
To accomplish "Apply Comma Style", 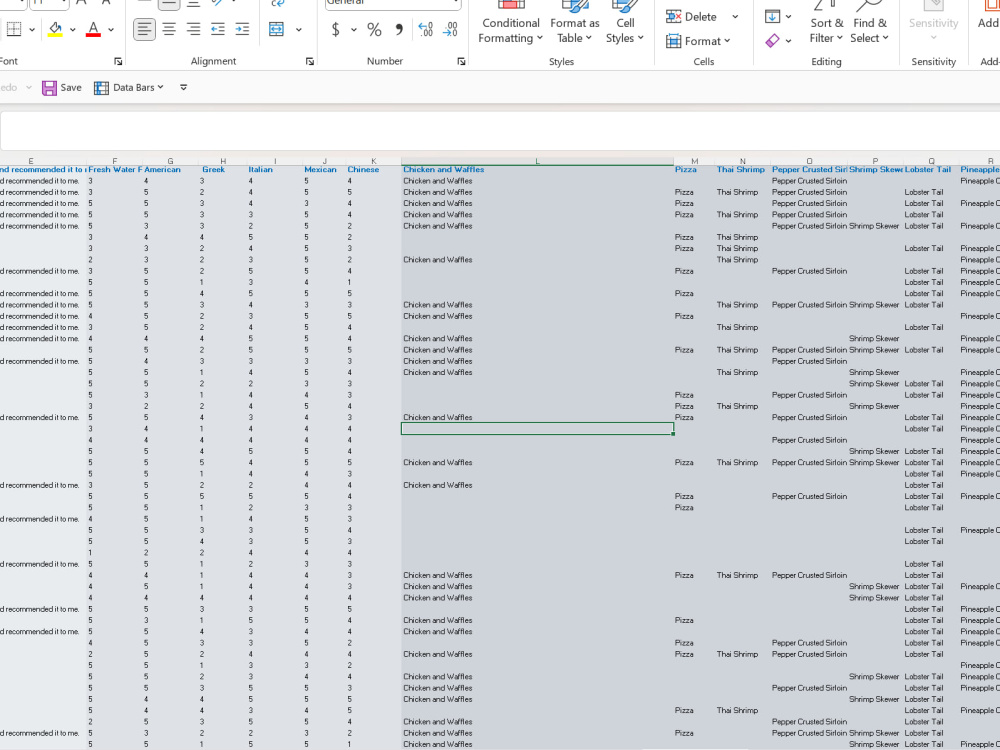I will coord(399,29).
